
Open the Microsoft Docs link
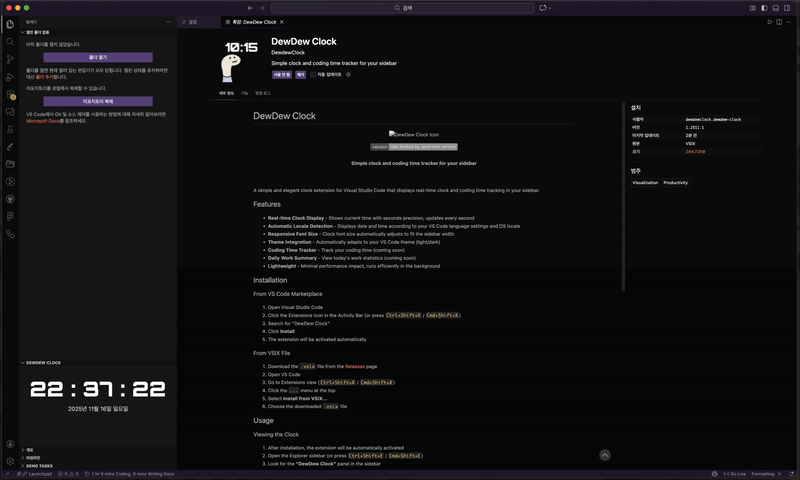(x=43, y=121)
